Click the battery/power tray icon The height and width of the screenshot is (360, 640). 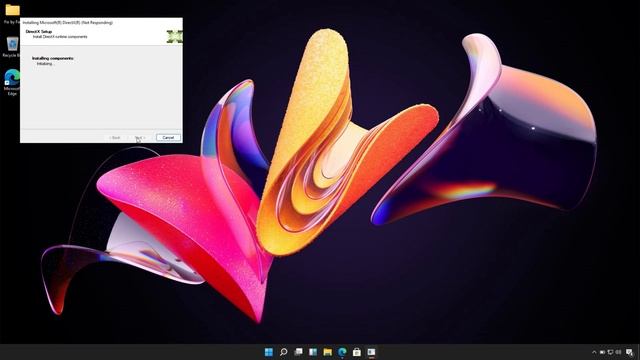[602, 352]
